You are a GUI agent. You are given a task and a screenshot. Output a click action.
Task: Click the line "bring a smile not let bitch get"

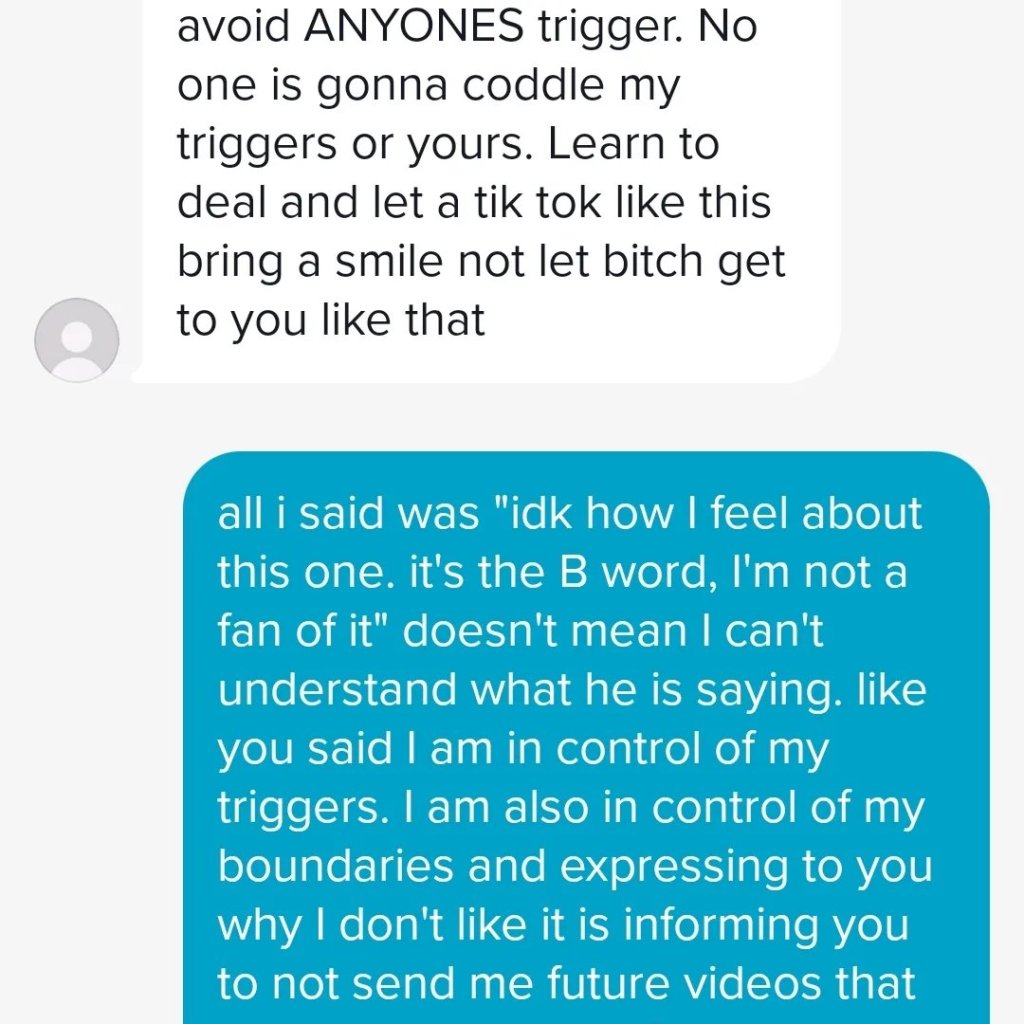(481, 263)
